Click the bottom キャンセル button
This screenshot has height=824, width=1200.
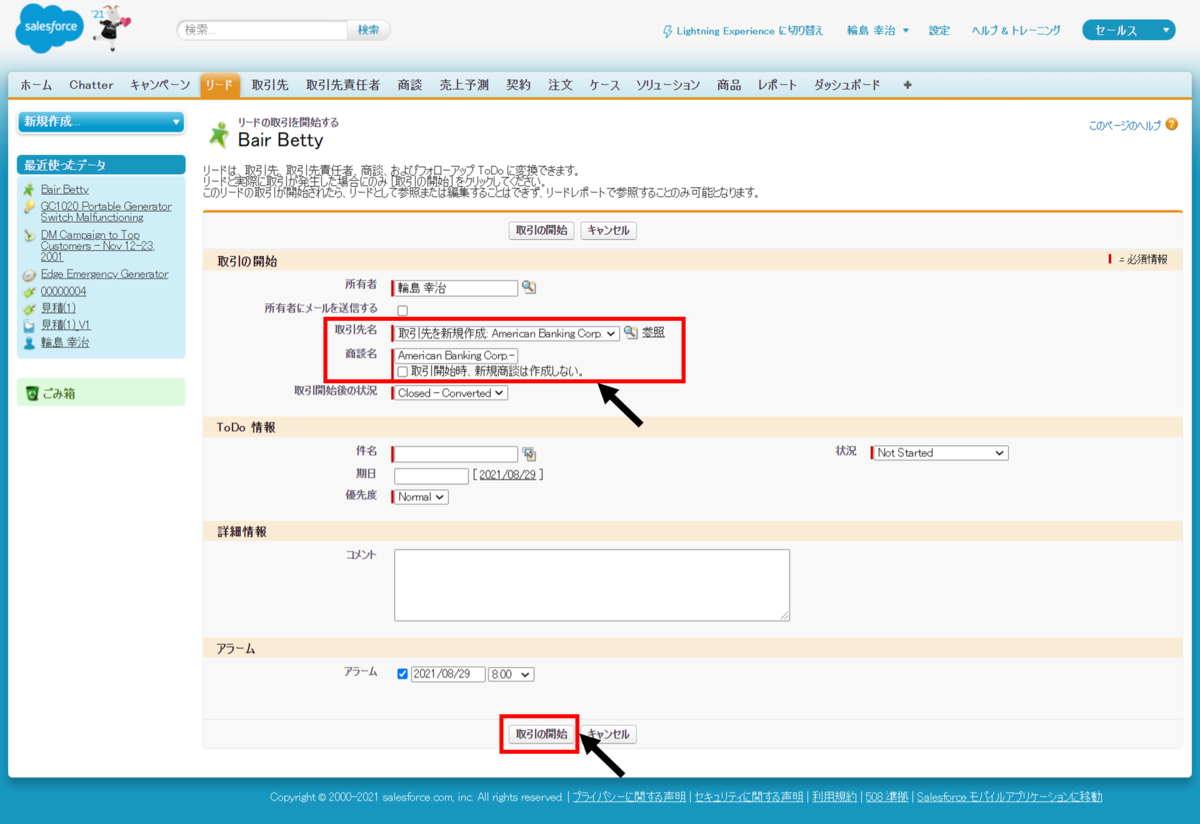(x=608, y=734)
